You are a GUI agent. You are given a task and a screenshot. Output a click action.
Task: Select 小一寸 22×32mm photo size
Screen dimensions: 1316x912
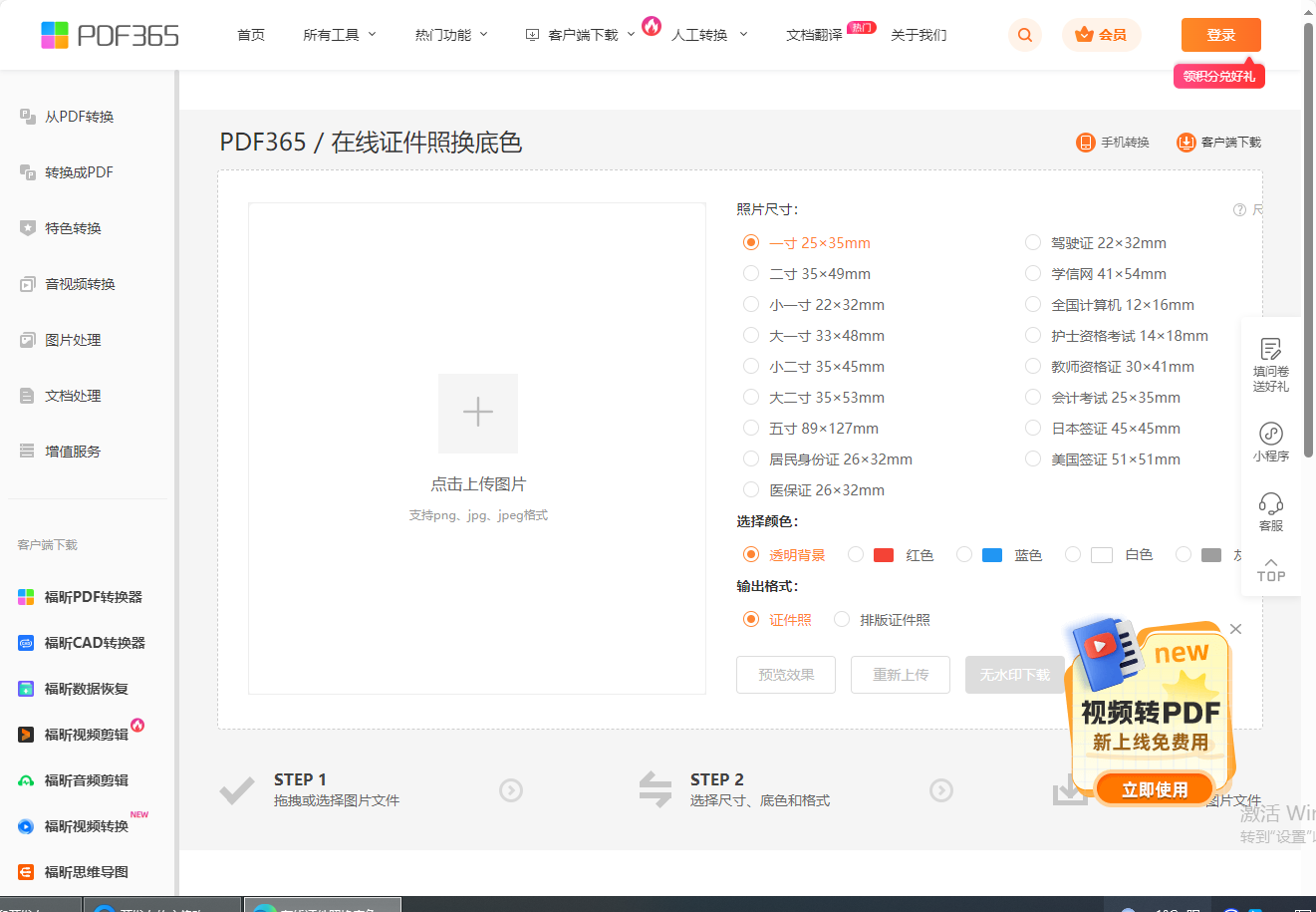pos(751,304)
